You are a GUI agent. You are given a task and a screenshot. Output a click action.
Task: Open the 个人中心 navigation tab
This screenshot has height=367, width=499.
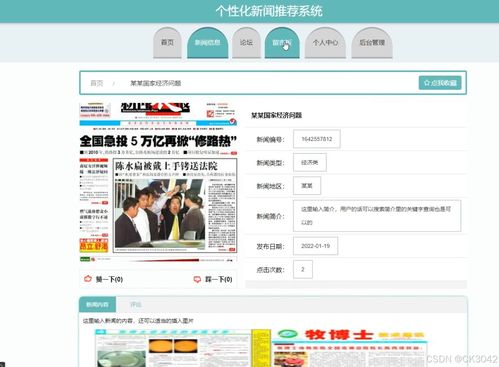(x=325, y=43)
